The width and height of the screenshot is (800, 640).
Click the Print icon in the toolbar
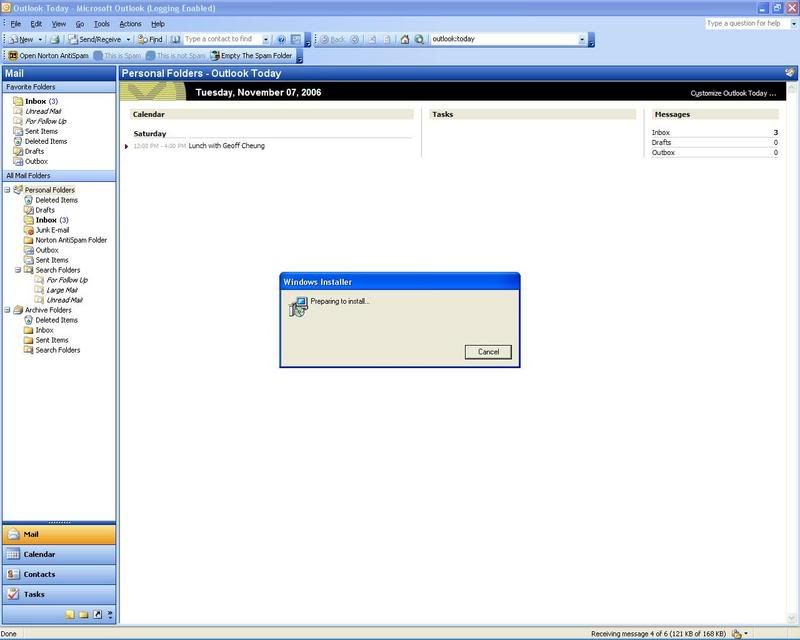click(x=56, y=39)
